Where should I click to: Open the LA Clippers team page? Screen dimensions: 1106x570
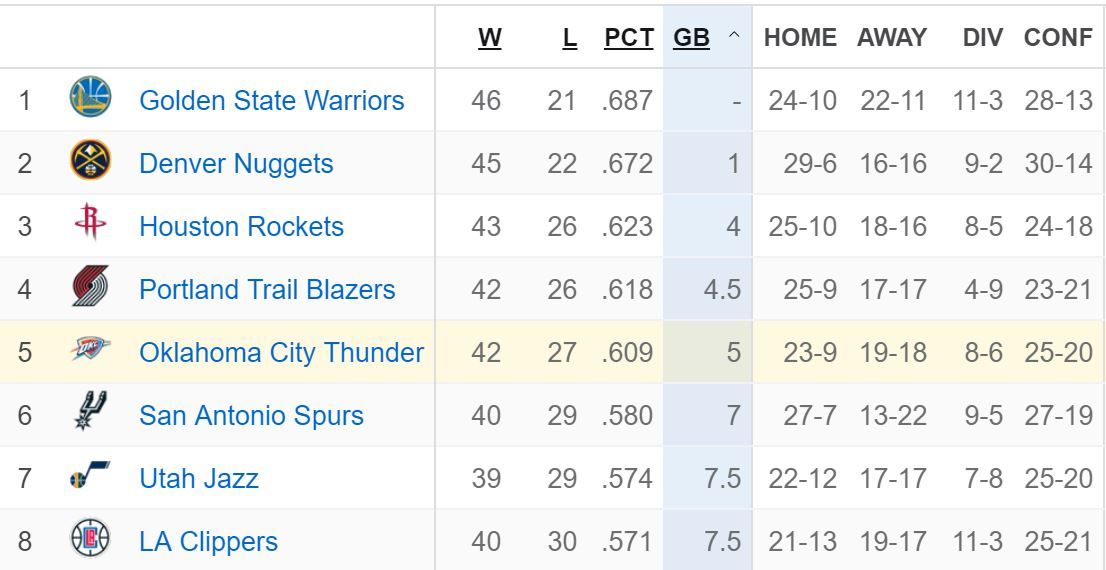[208, 542]
